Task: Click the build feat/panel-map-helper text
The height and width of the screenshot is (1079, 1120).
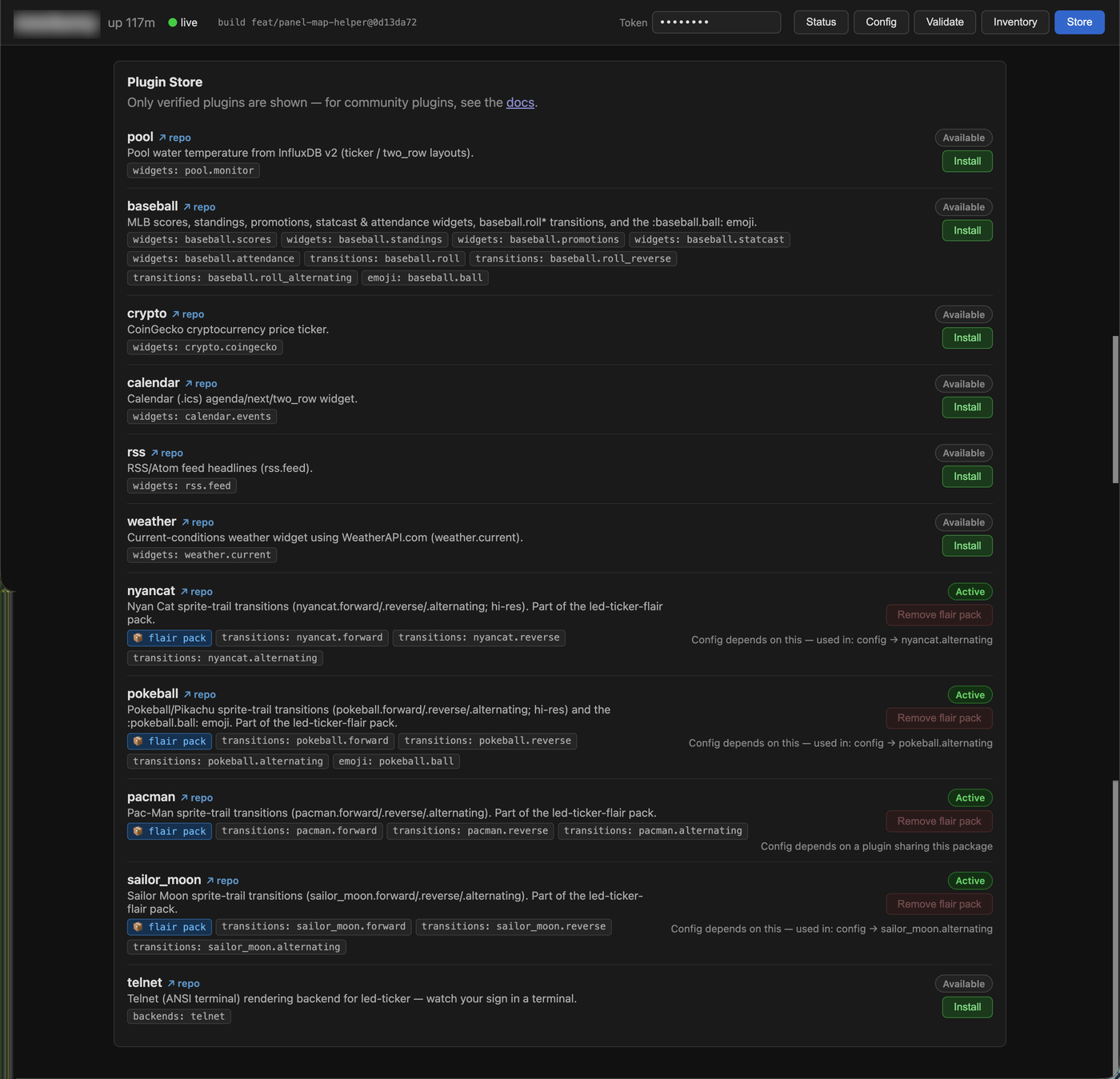Action: coord(318,22)
